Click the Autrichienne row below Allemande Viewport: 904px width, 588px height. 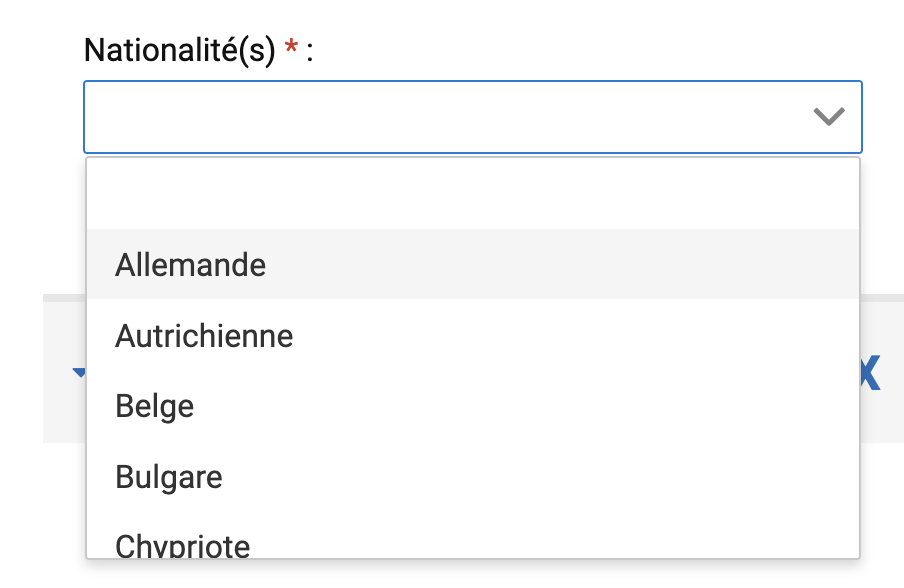[x=472, y=335]
